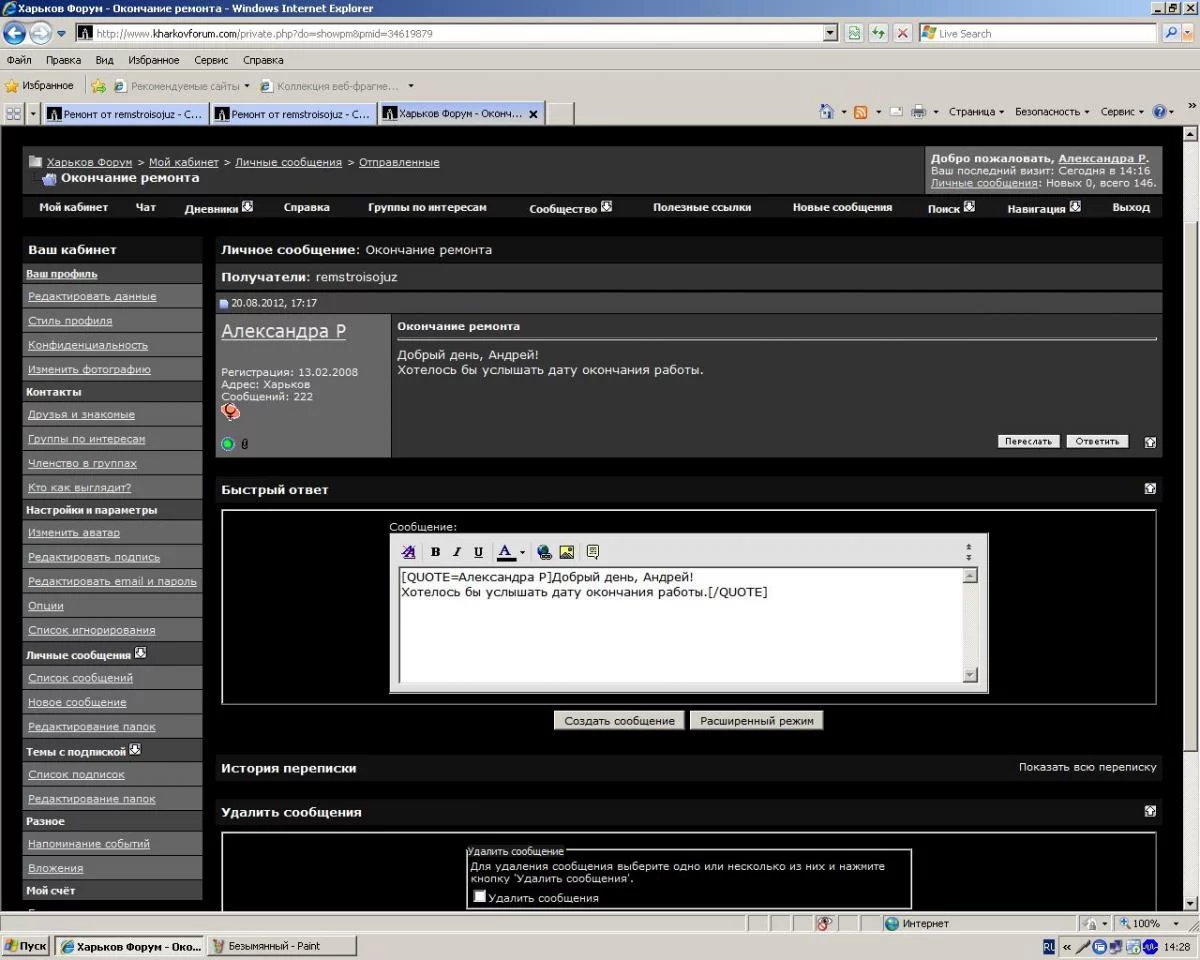Toggle underline formatting in the message editor

click(x=478, y=552)
